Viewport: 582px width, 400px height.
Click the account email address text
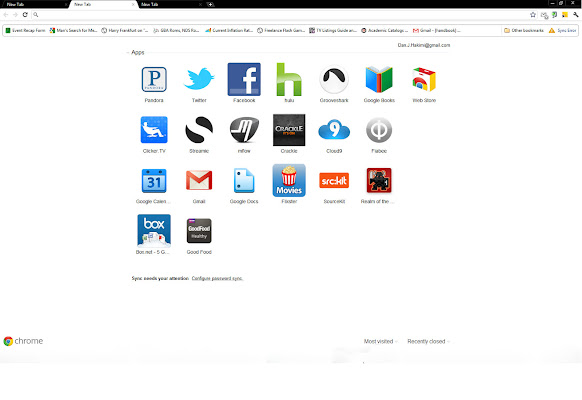(424, 45)
